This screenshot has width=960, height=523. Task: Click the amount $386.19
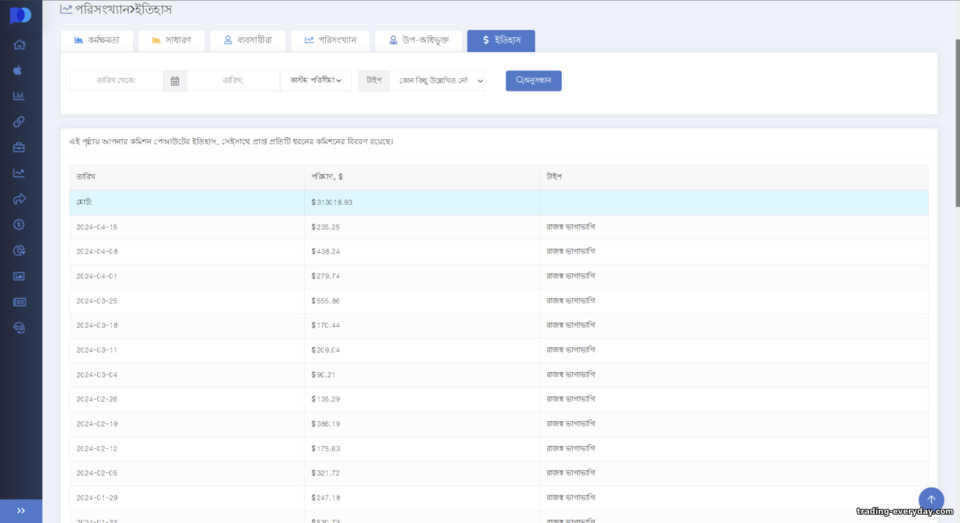[x=326, y=424]
